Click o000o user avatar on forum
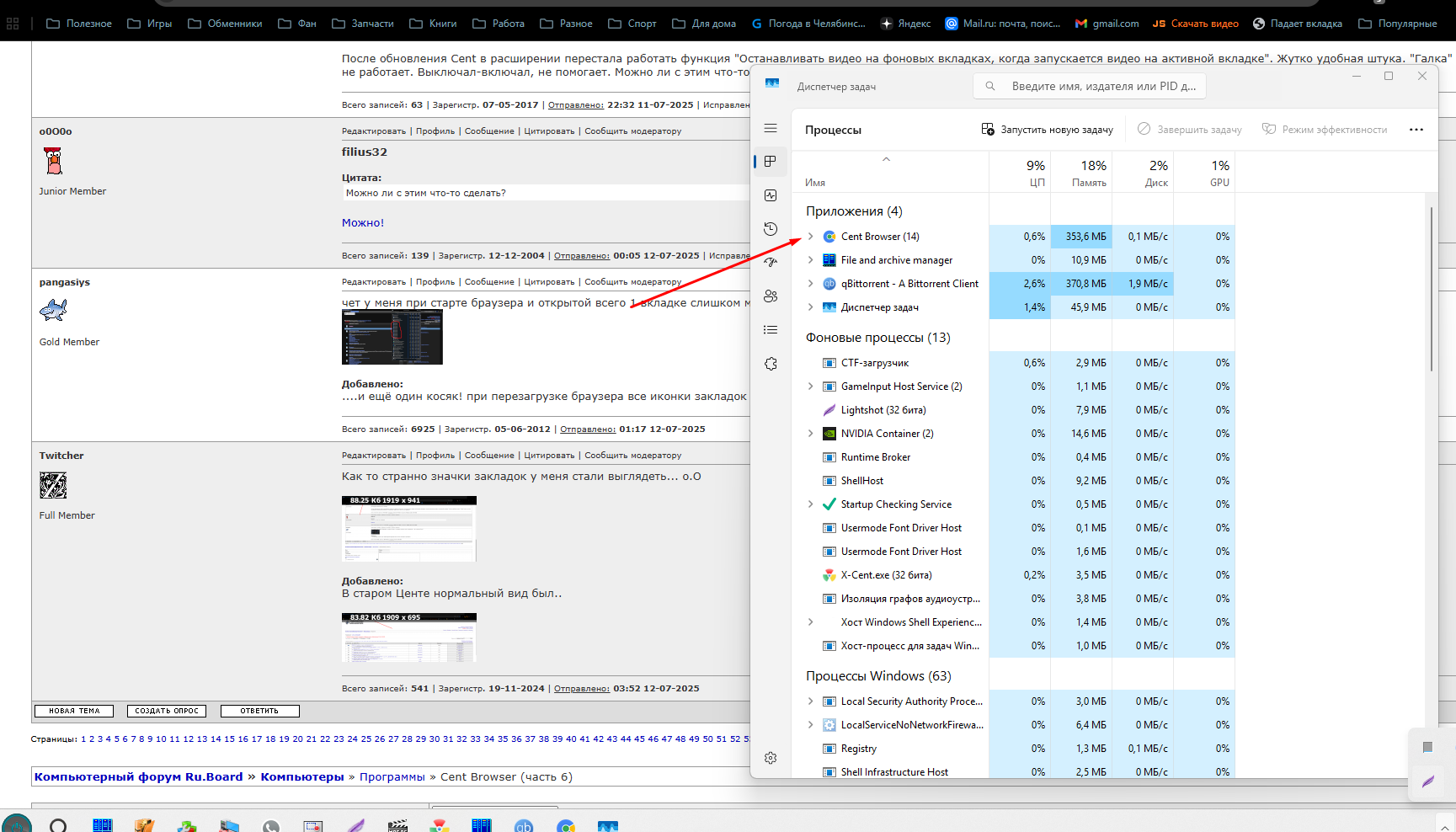Viewport: 1456px width, 832px height. (x=53, y=160)
